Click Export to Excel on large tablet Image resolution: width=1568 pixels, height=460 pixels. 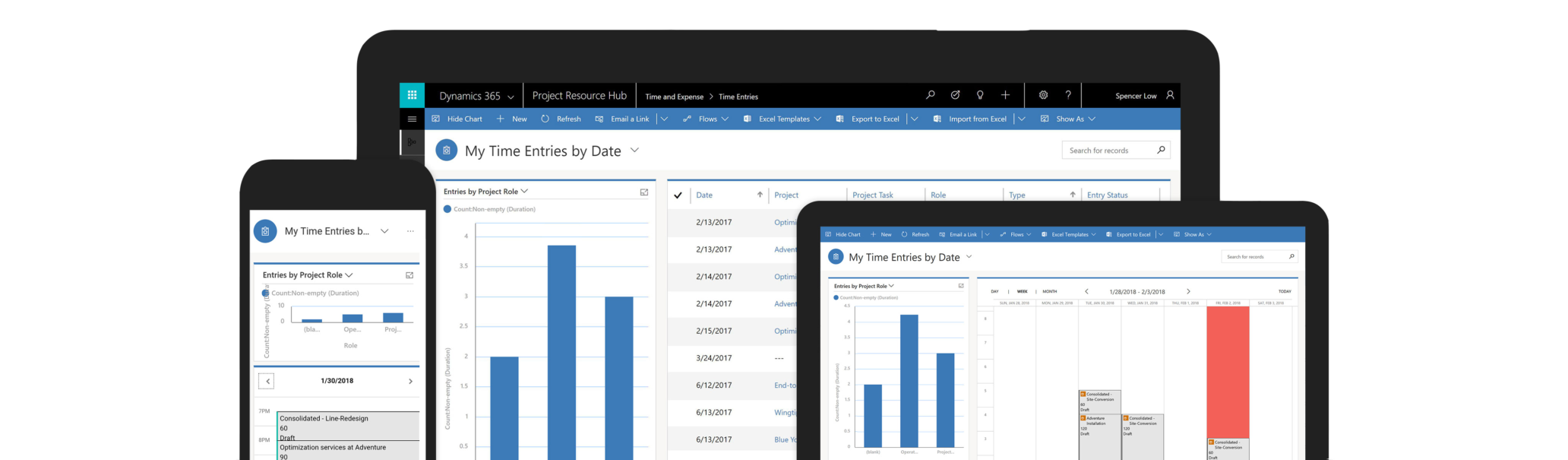pos(868,119)
